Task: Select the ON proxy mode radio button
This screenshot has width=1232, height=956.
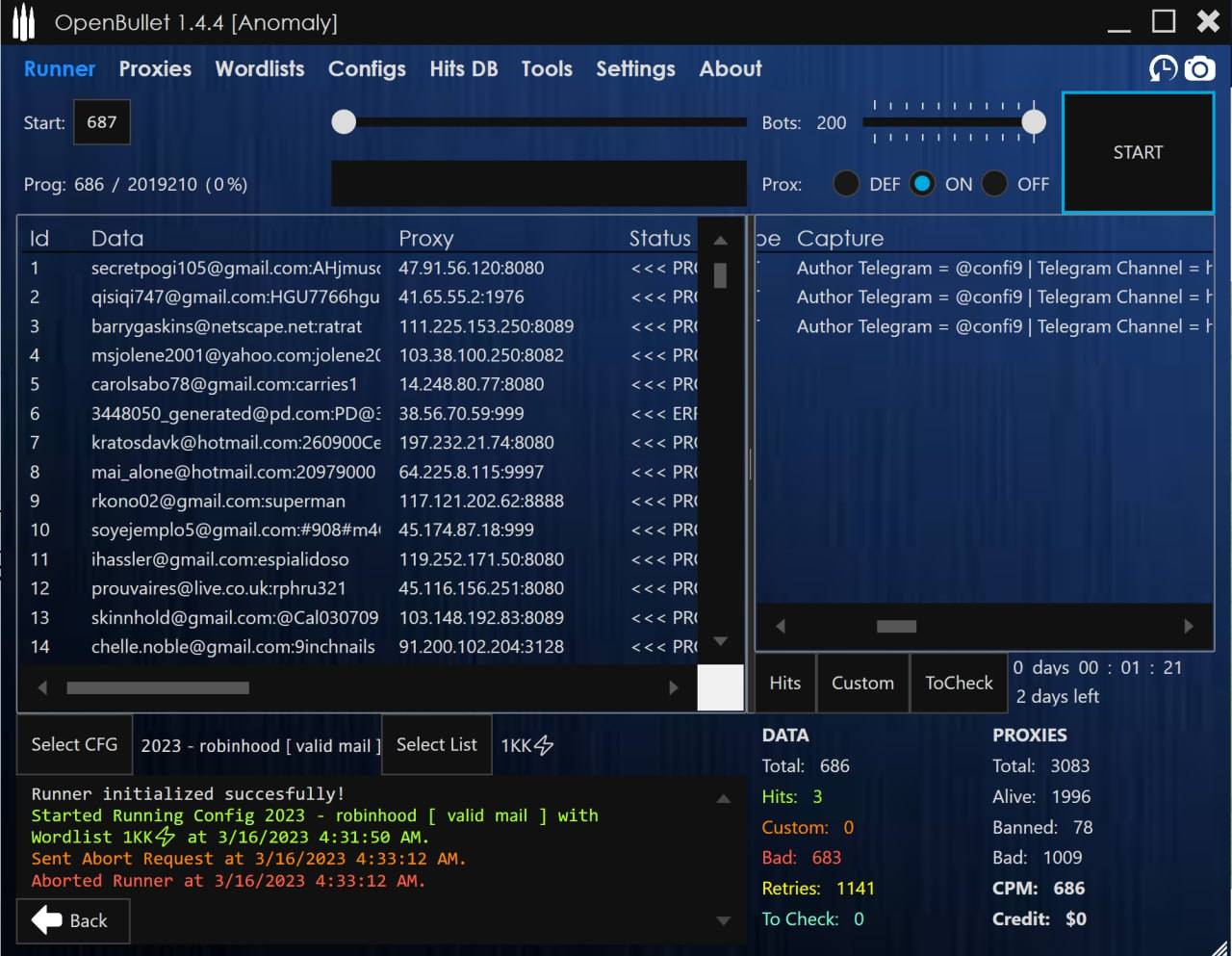Action: tap(922, 183)
